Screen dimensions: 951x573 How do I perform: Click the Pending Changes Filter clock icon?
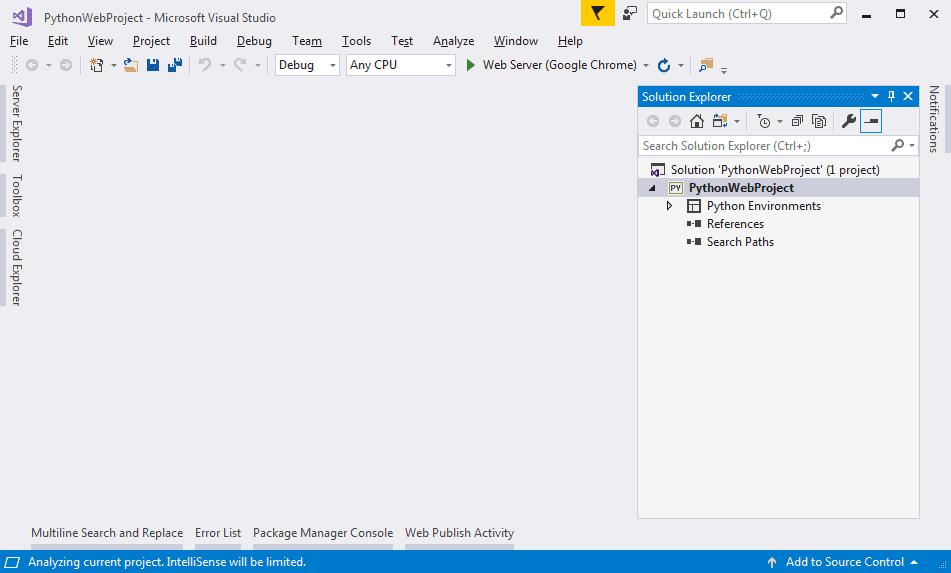(764, 121)
